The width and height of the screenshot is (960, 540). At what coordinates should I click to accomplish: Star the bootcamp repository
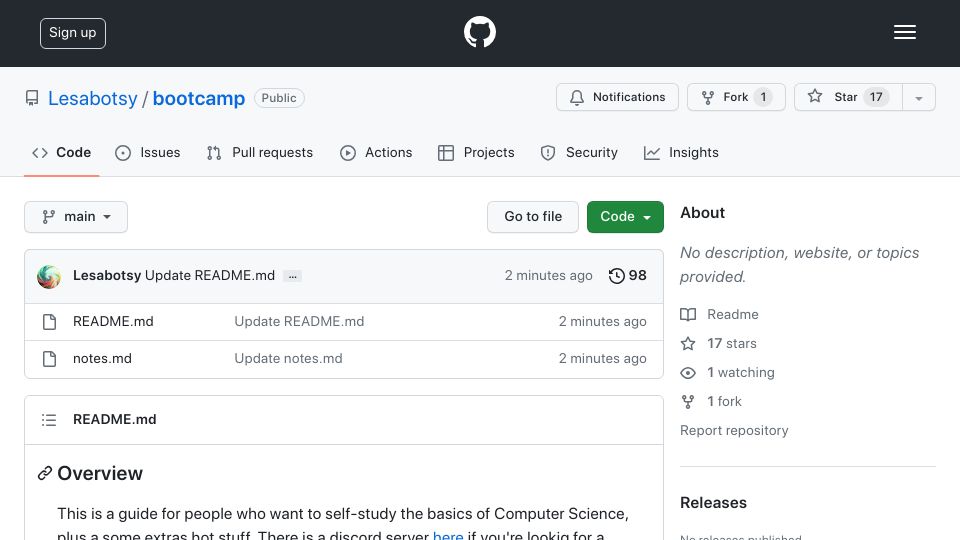click(x=848, y=97)
